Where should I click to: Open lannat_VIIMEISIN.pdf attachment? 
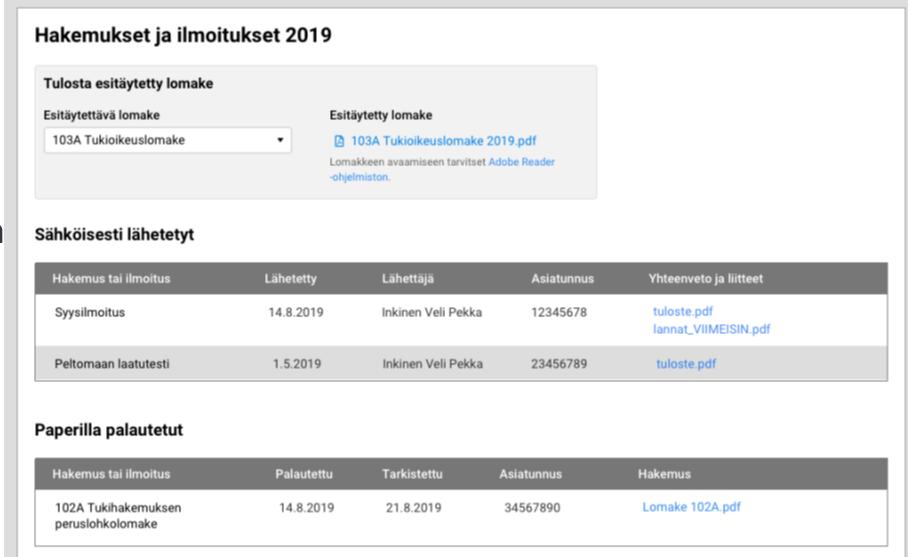[711, 329]
